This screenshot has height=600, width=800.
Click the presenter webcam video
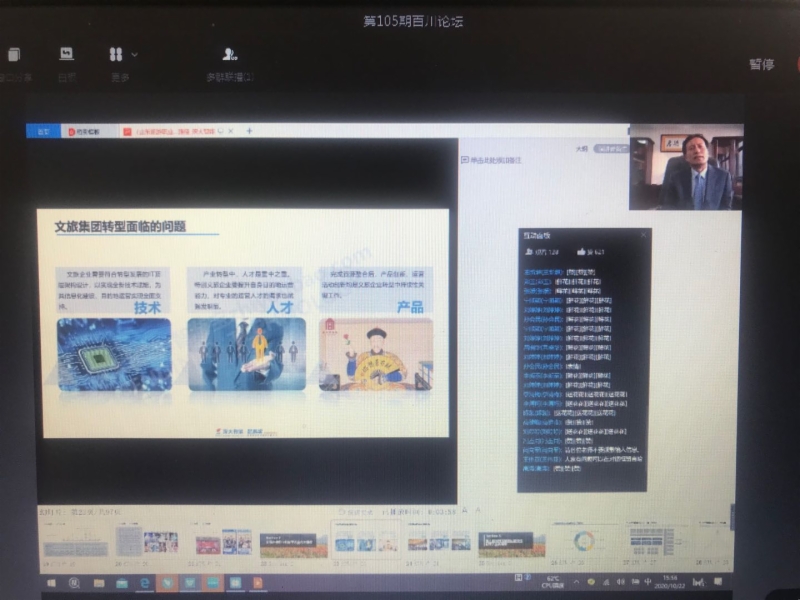(686, 167)
